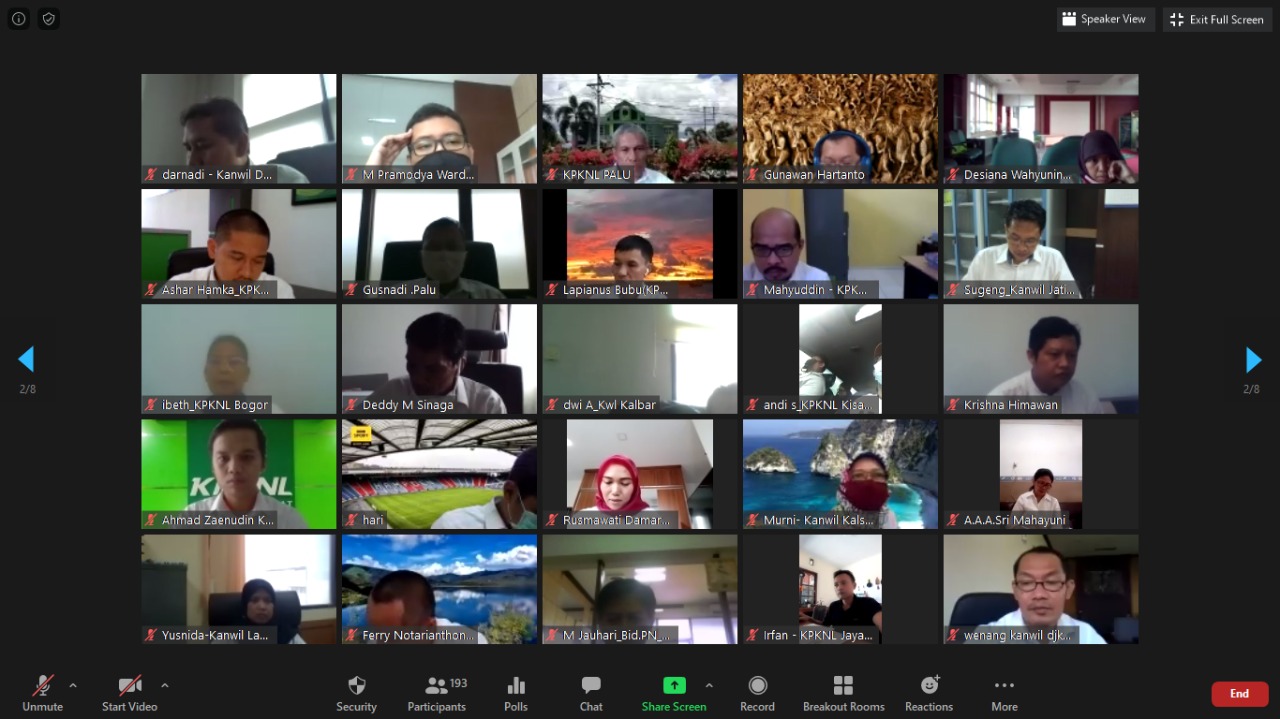Screen dimensions: 1280x719
Task: Click muted mic icon on Gusnadi .Palu
Action: pyautogui.click(x=352, y=290)
